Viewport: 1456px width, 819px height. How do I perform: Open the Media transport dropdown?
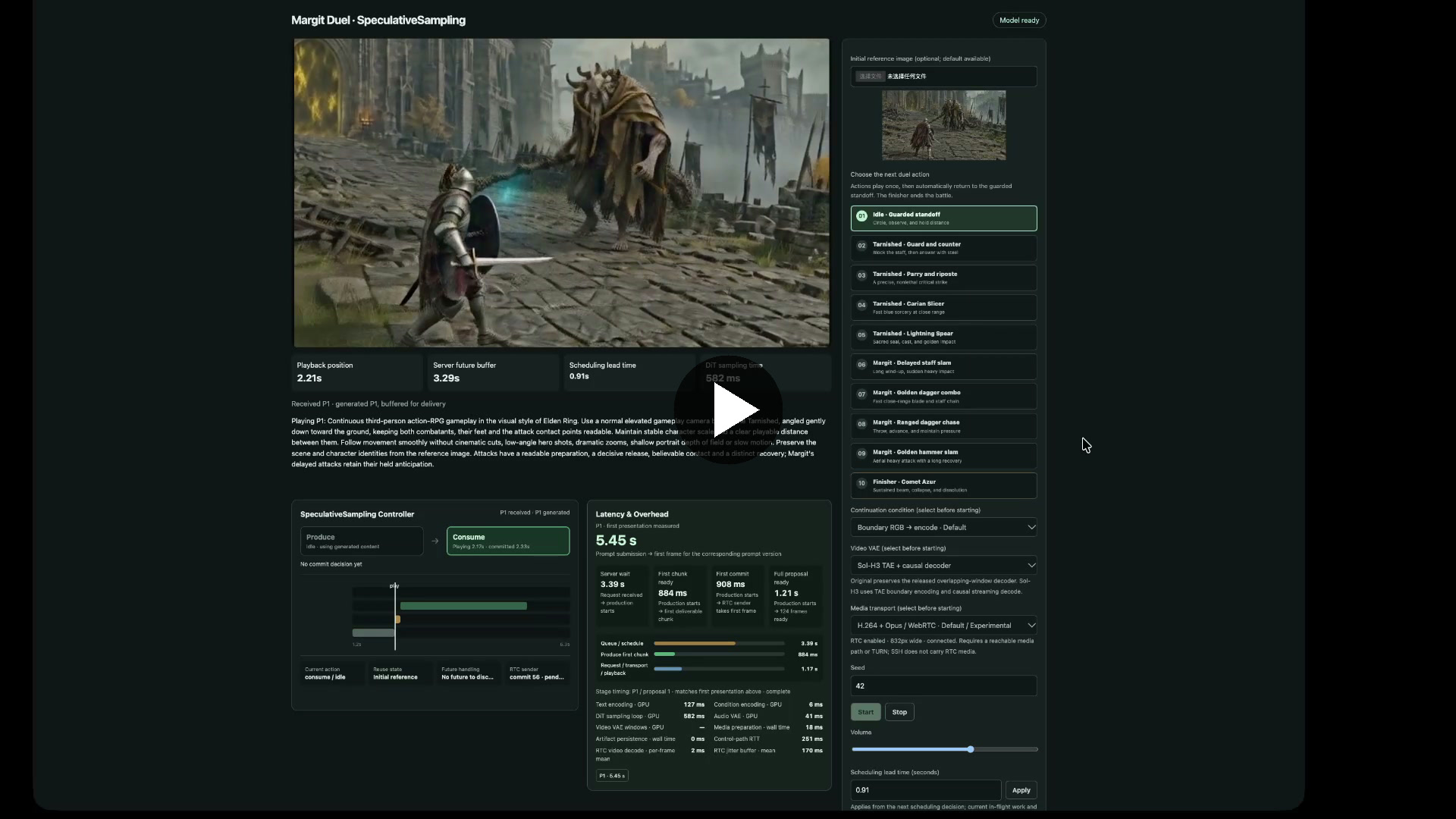pyautogui.click(x=943, y=625)
